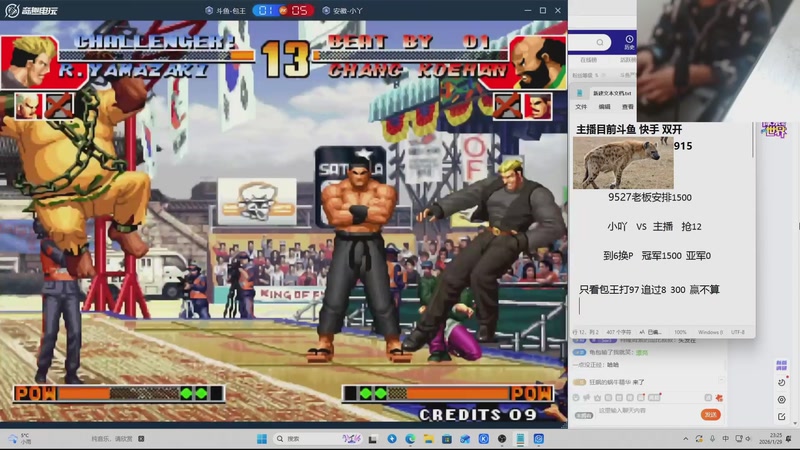800x450 pixels.
Task: Click the blue K app icon on taskbar
Action: [x=484, y=439]
